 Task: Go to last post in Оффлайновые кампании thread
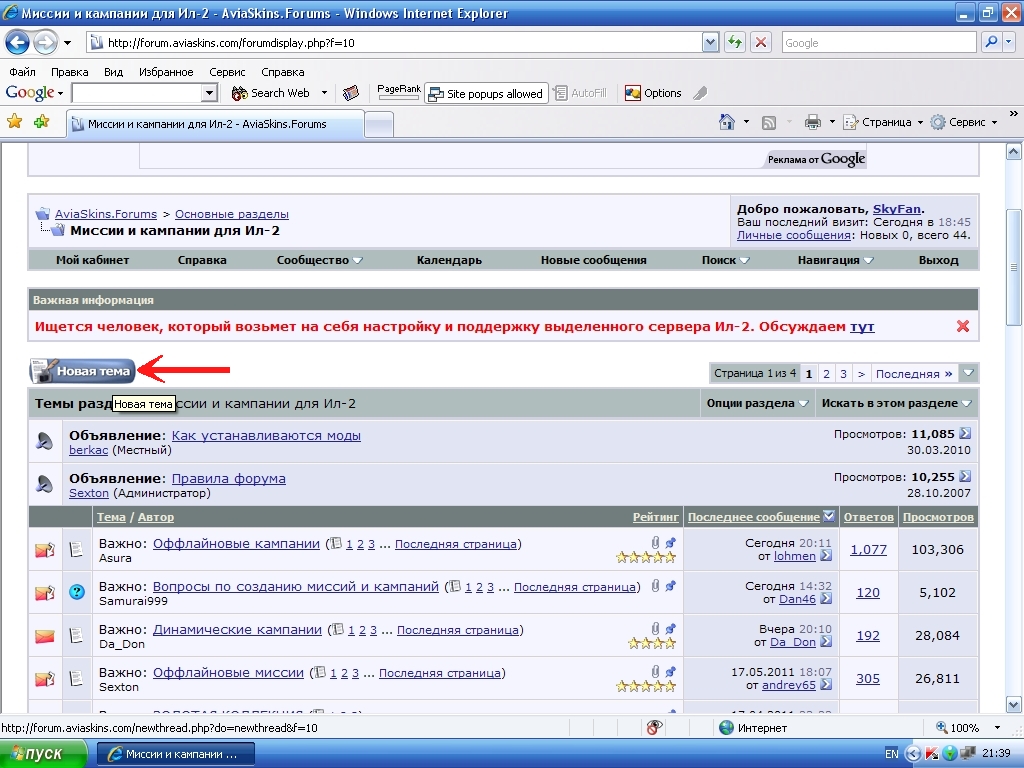(x=826, y=556)
